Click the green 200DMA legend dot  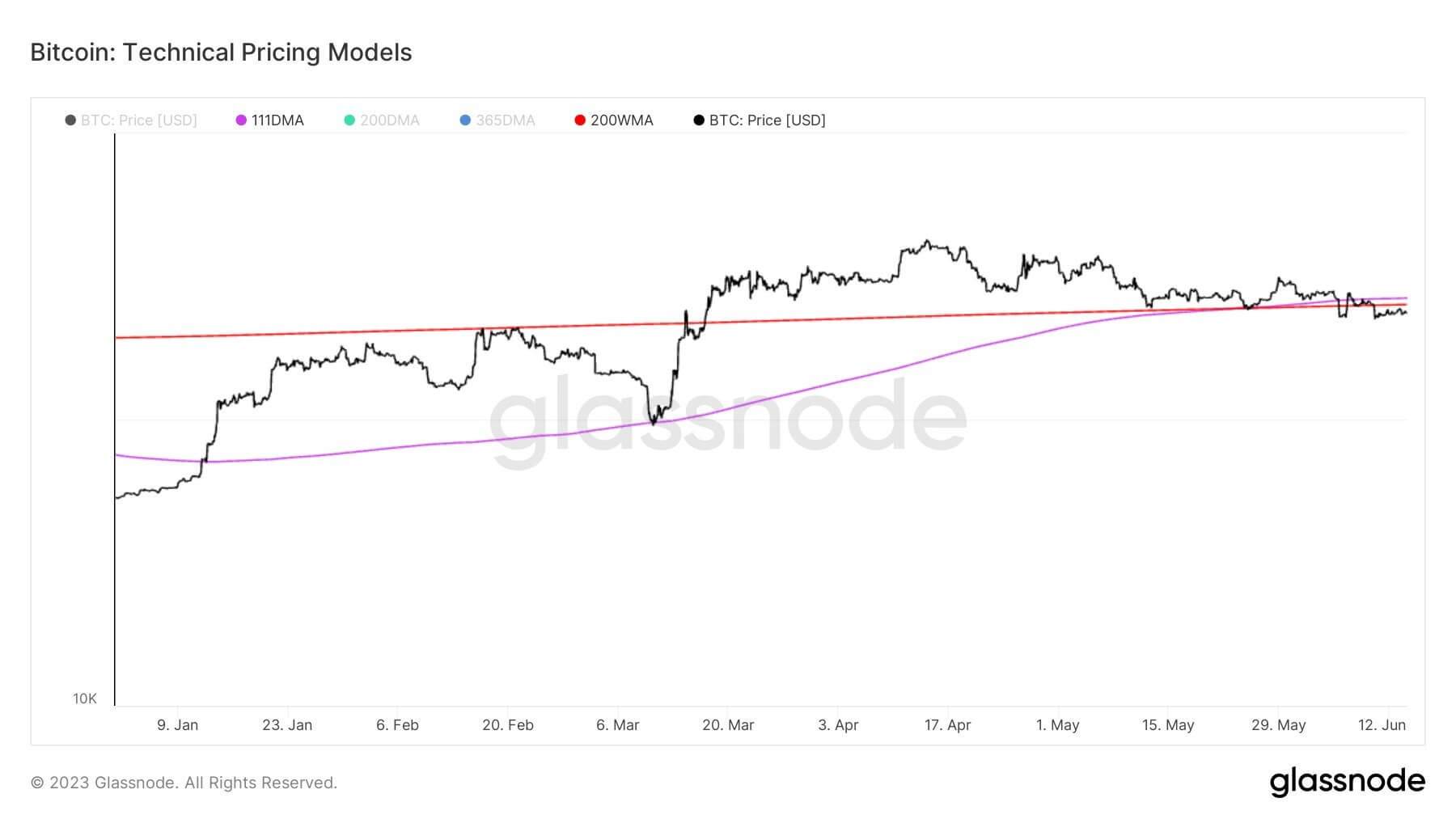(349, 120)
